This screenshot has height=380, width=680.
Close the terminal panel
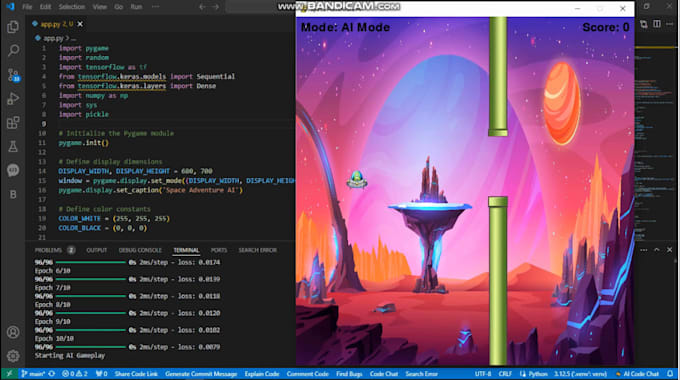coord(670,250)
